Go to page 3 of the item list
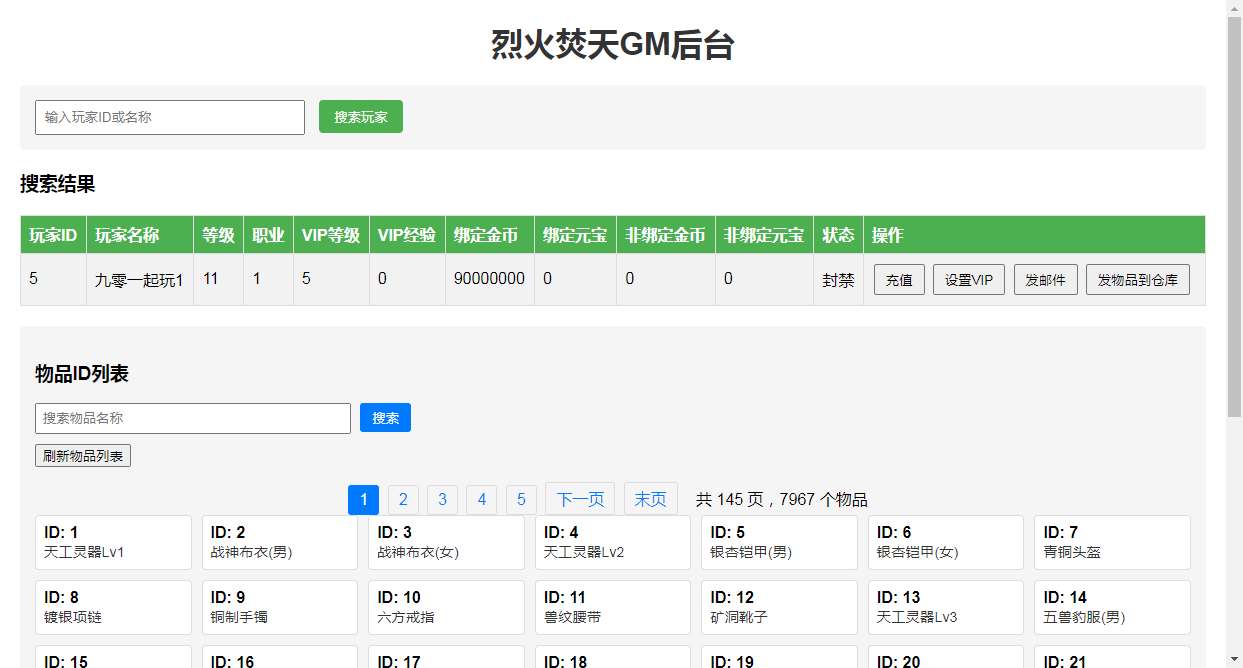The width and height of the screenshot is (1243, 668). pyautogui.click(x=442, y=499)
